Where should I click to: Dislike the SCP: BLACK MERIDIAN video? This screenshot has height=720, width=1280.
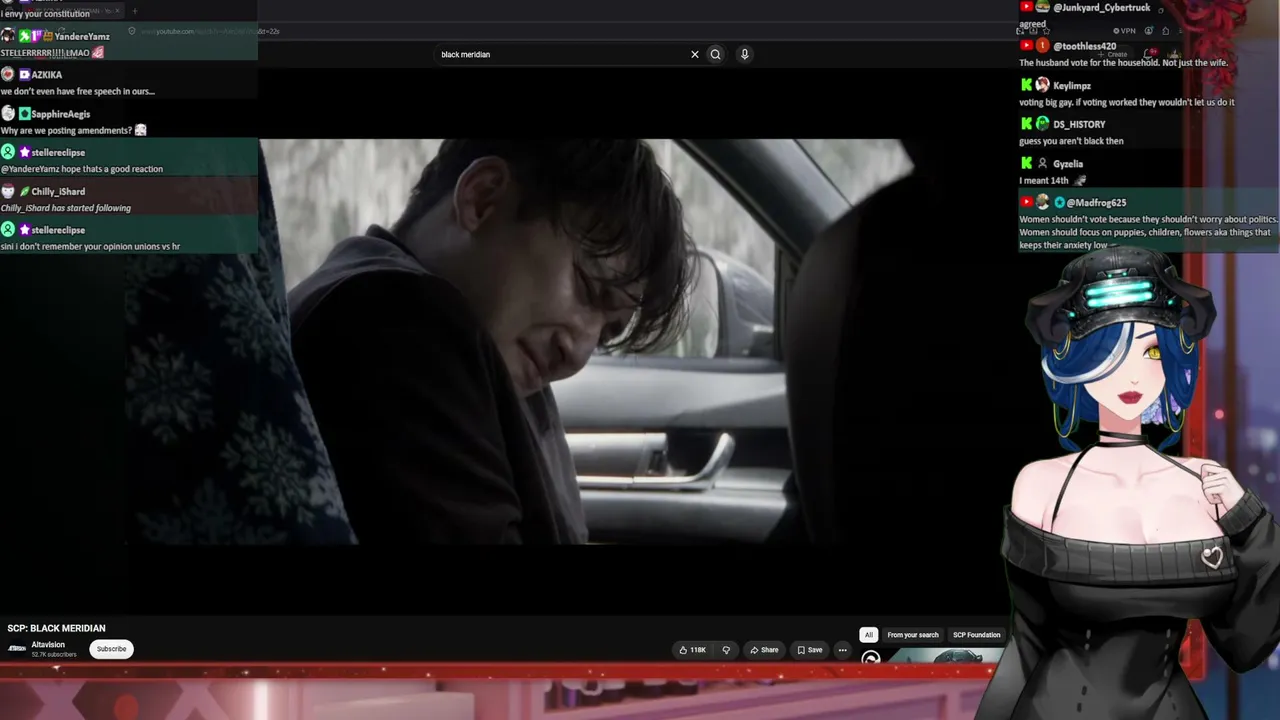coord(726,650)
